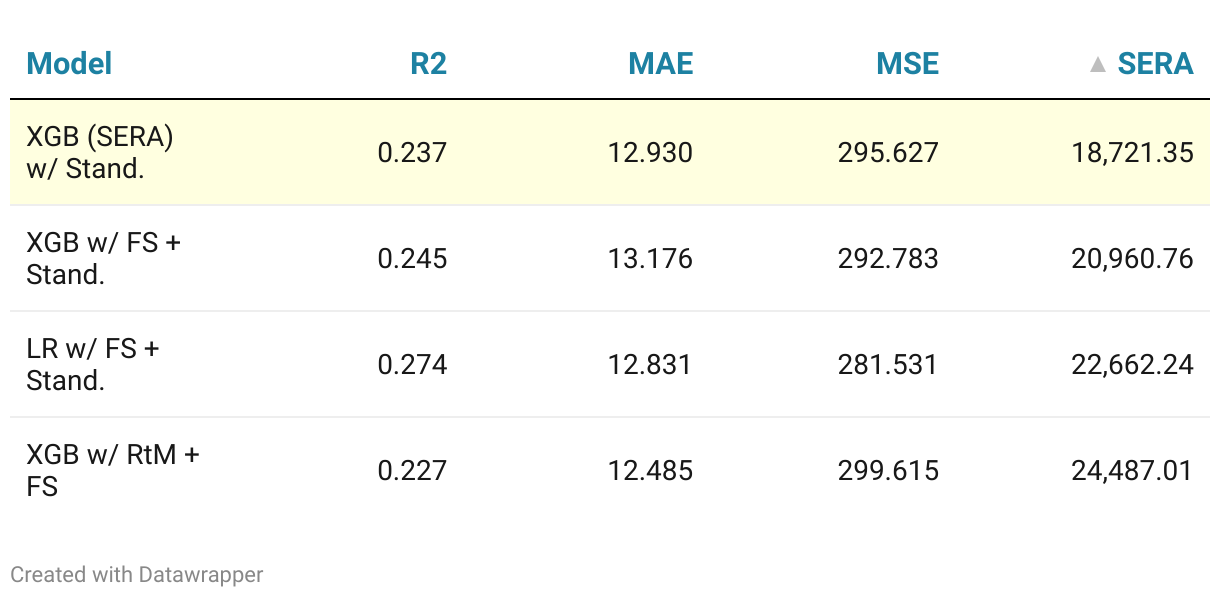The height and width of the screenshot is (598, 1220).
Task: Sort table by Model column header
Action: click(x=69, y=64)
